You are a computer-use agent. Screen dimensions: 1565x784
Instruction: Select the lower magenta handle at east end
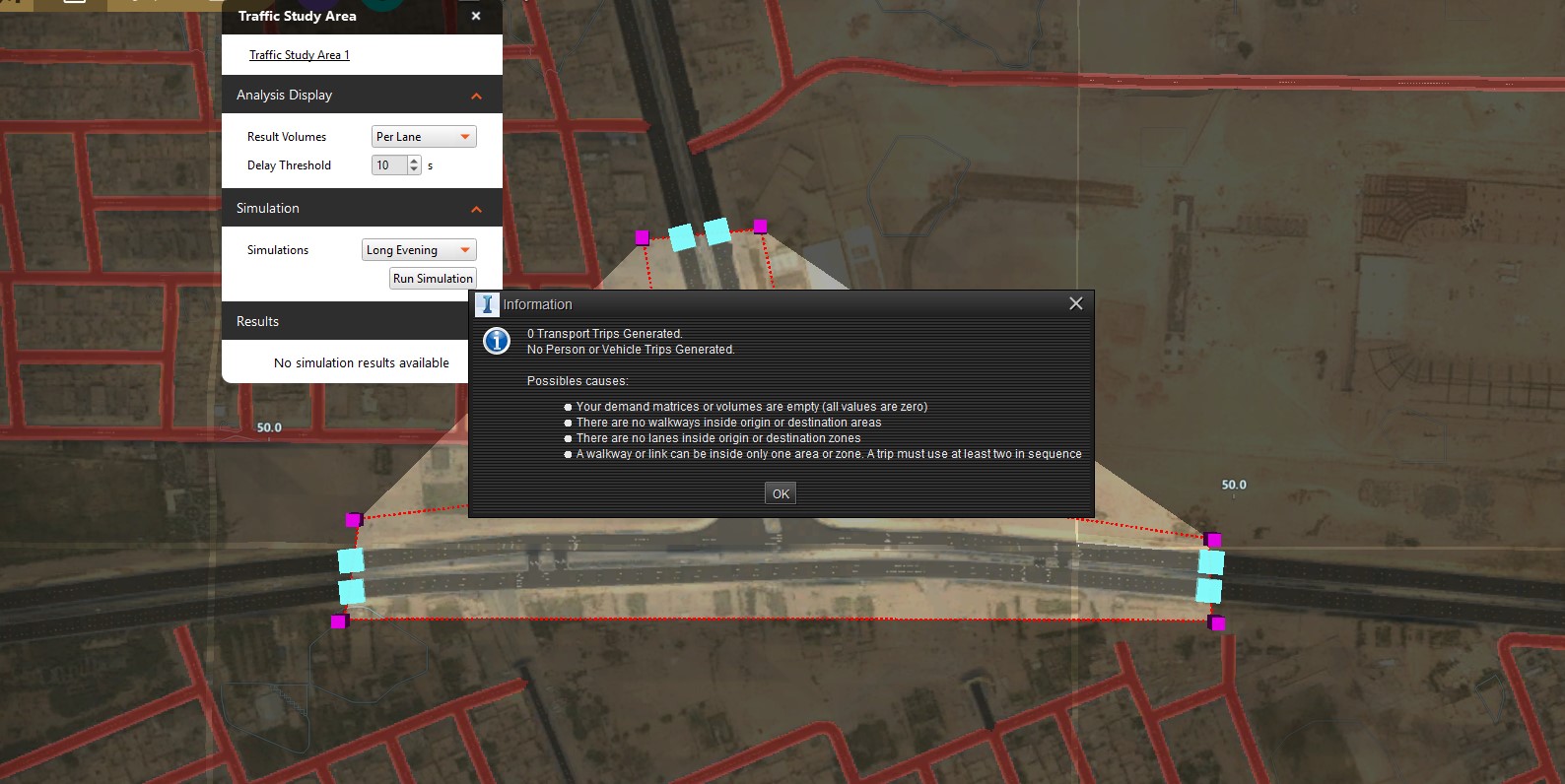(x=1218, y=622)
